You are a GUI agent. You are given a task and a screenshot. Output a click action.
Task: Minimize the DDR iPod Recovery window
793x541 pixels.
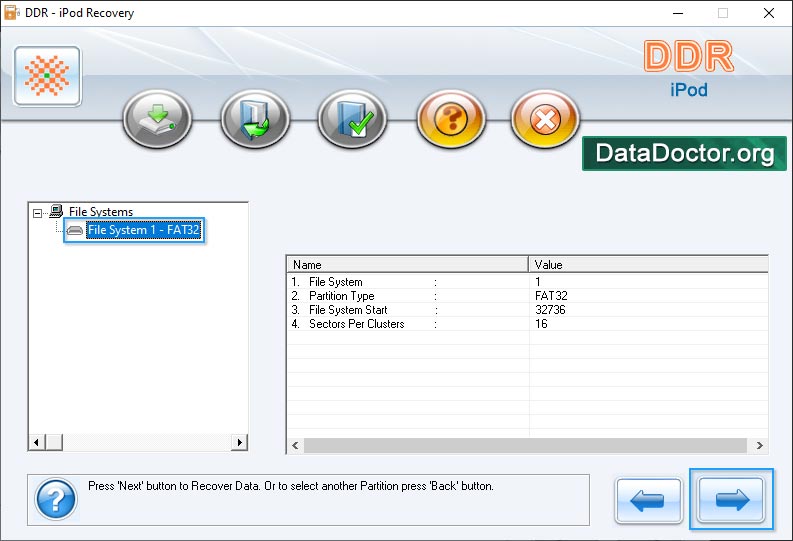point(678,13)
